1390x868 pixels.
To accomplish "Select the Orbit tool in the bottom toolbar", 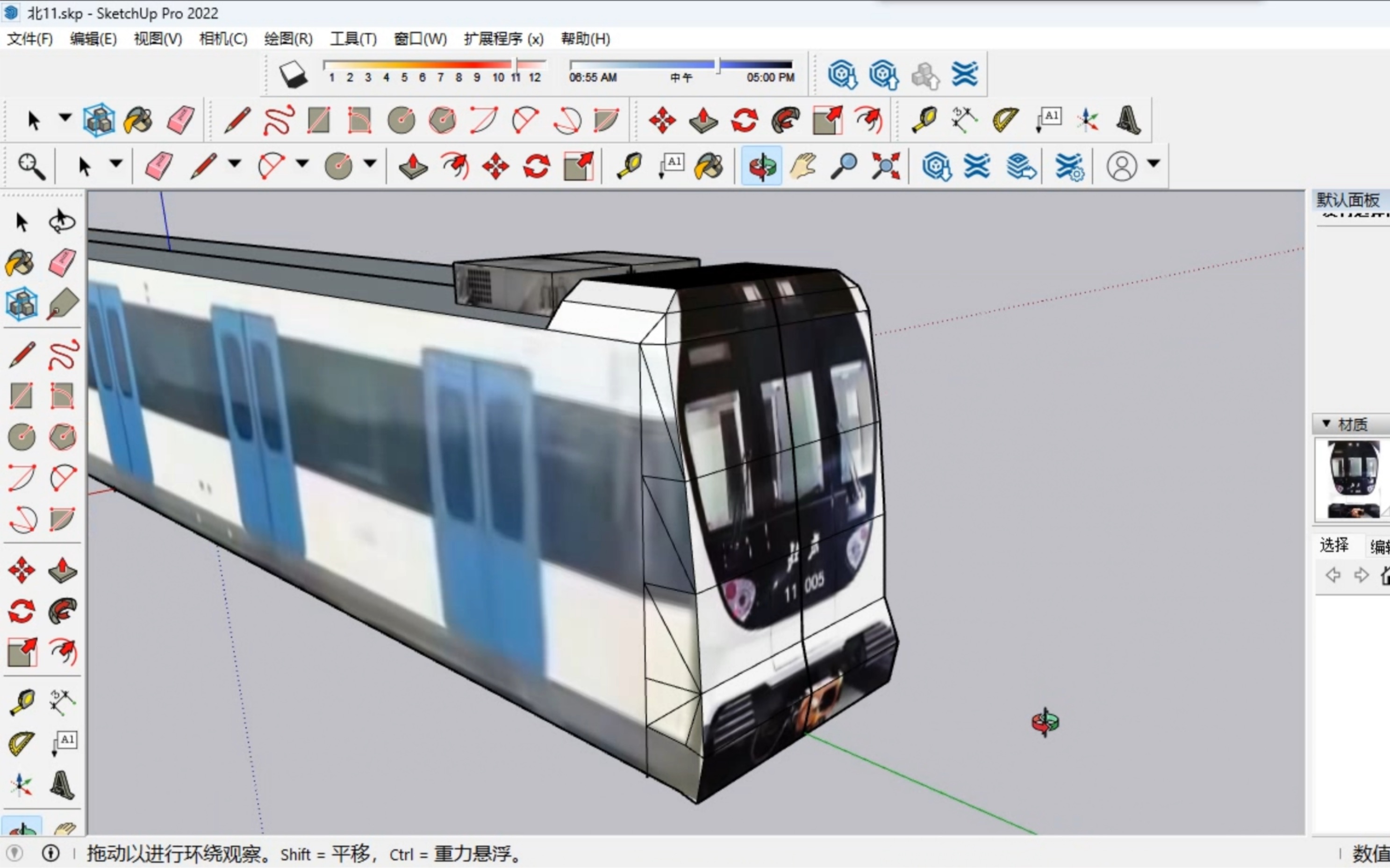I will 761,166.
